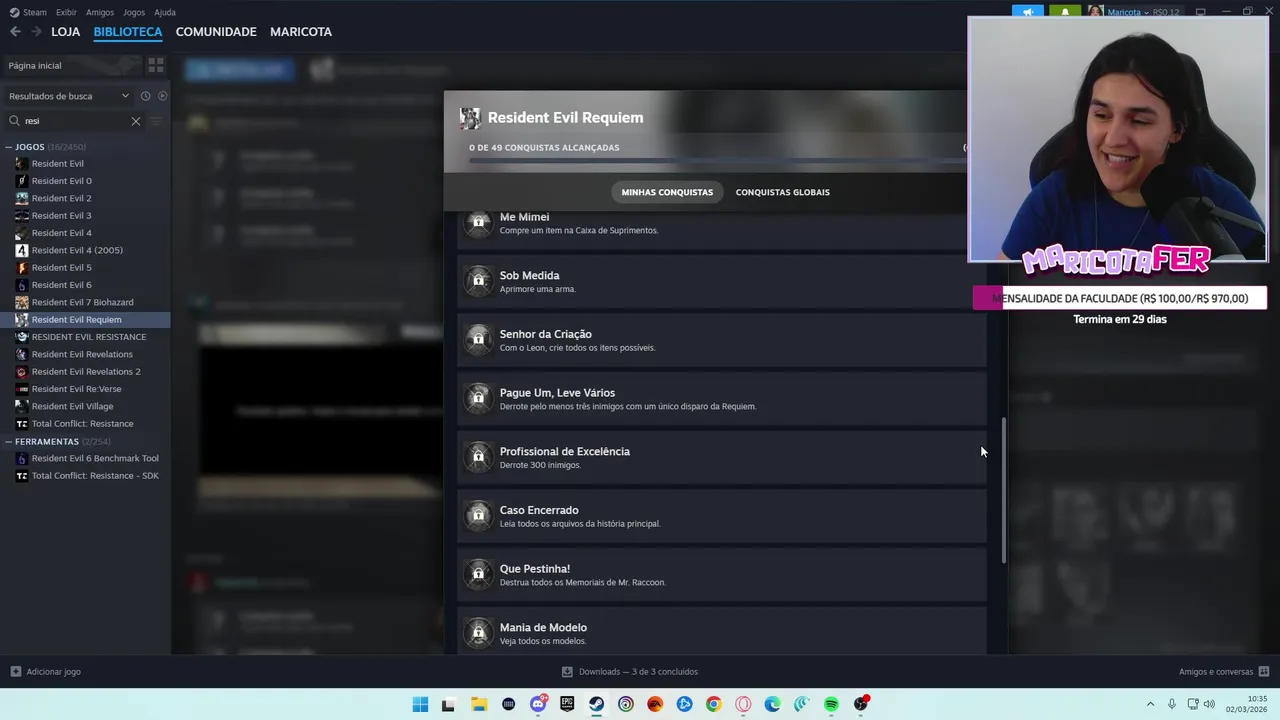1280x720 pixels.
Task: Click the locked icon of 'Sob Medida' achievement
Action: point(479,280)
